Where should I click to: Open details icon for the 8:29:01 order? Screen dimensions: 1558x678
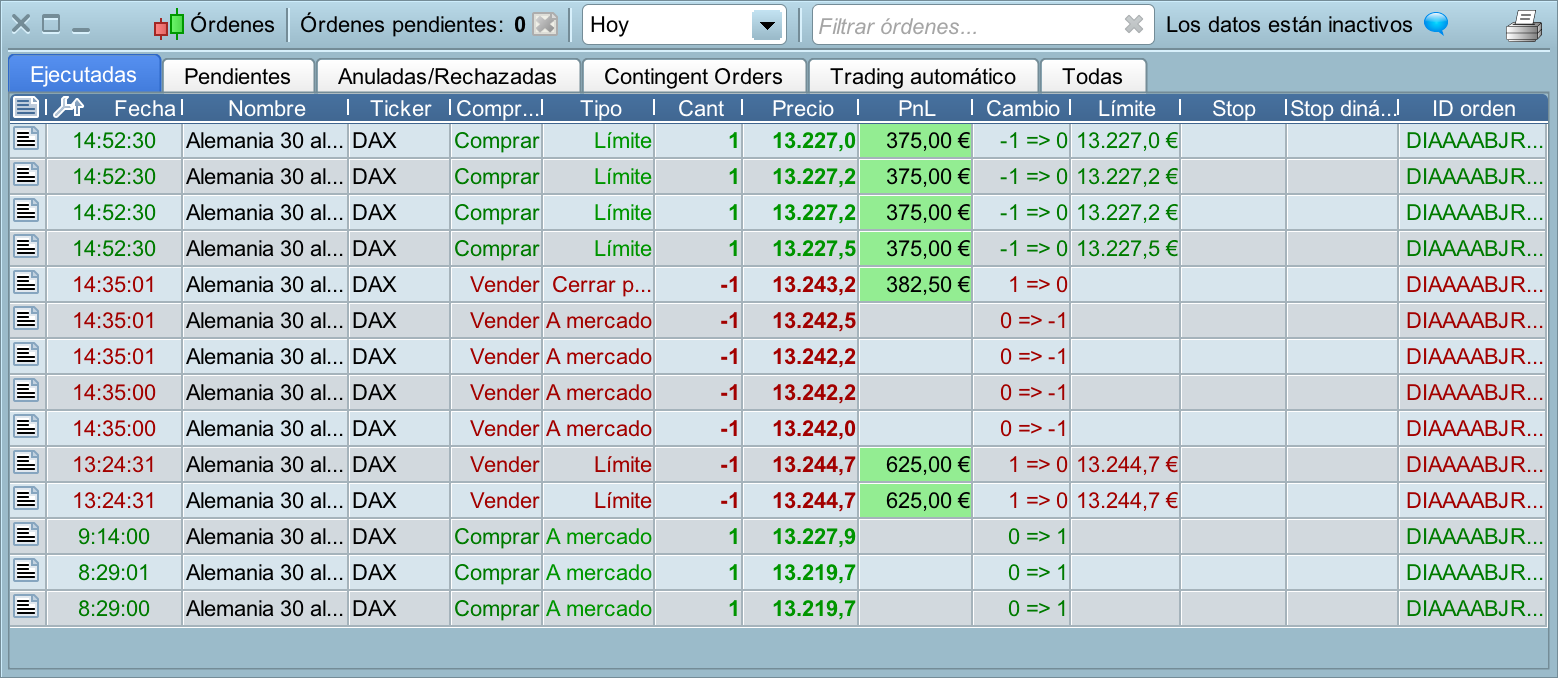26,572
